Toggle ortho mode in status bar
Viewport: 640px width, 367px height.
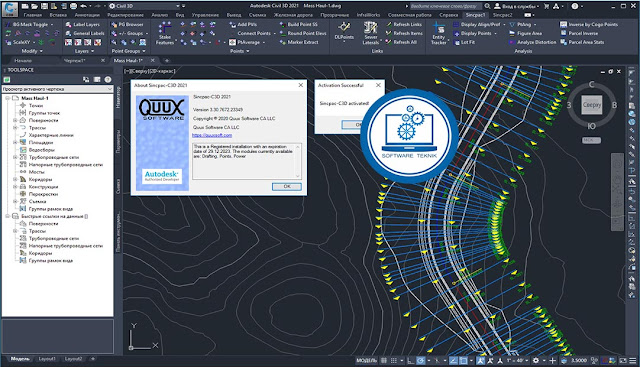pyautogui.click(x=410, y=360)
